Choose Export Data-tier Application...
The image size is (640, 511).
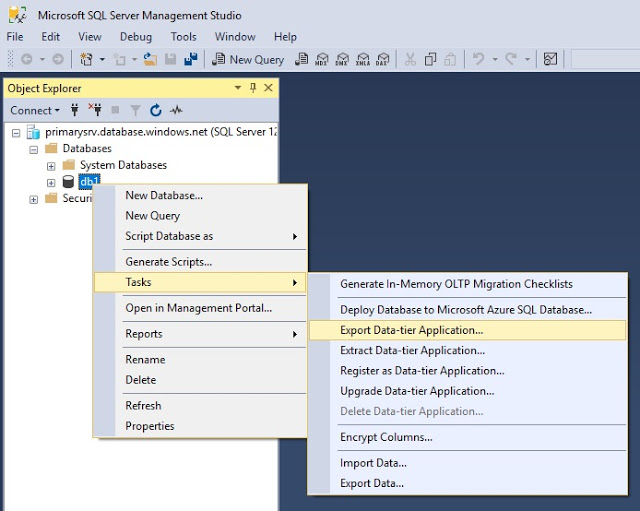tap(467, 330)
